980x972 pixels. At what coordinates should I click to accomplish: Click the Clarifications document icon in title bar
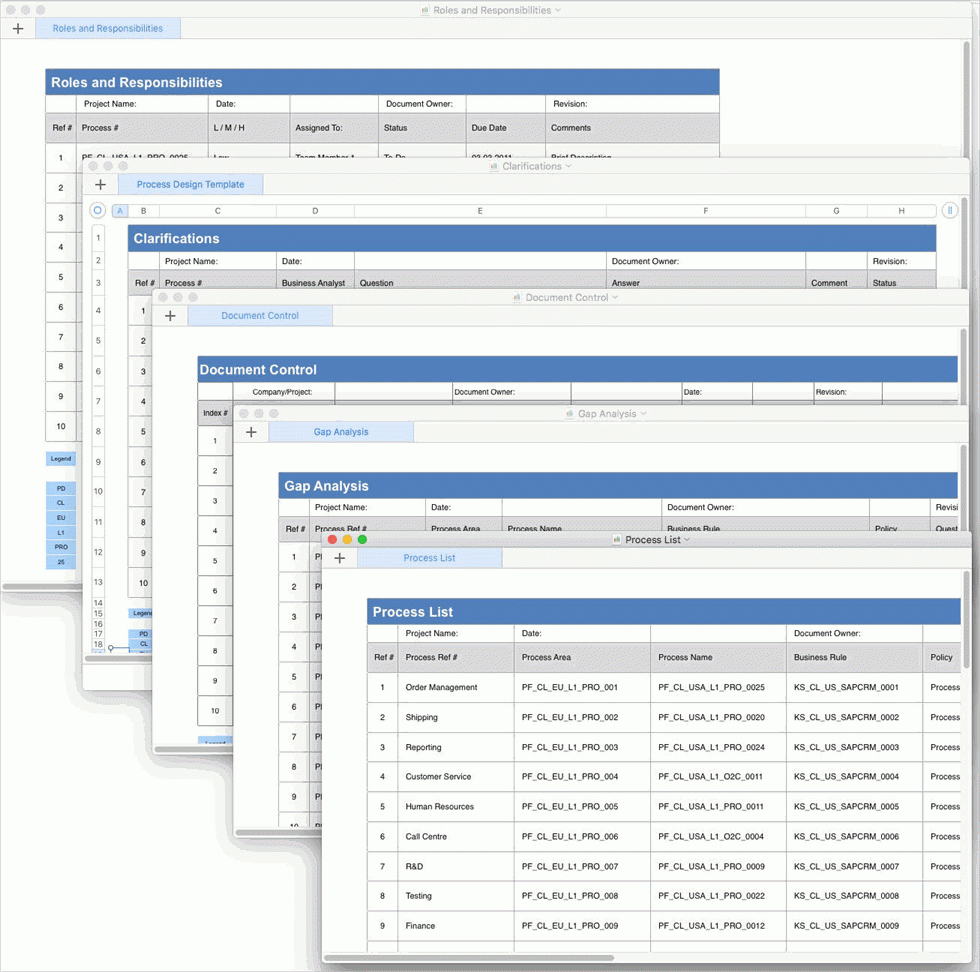(x=494, y=166)
